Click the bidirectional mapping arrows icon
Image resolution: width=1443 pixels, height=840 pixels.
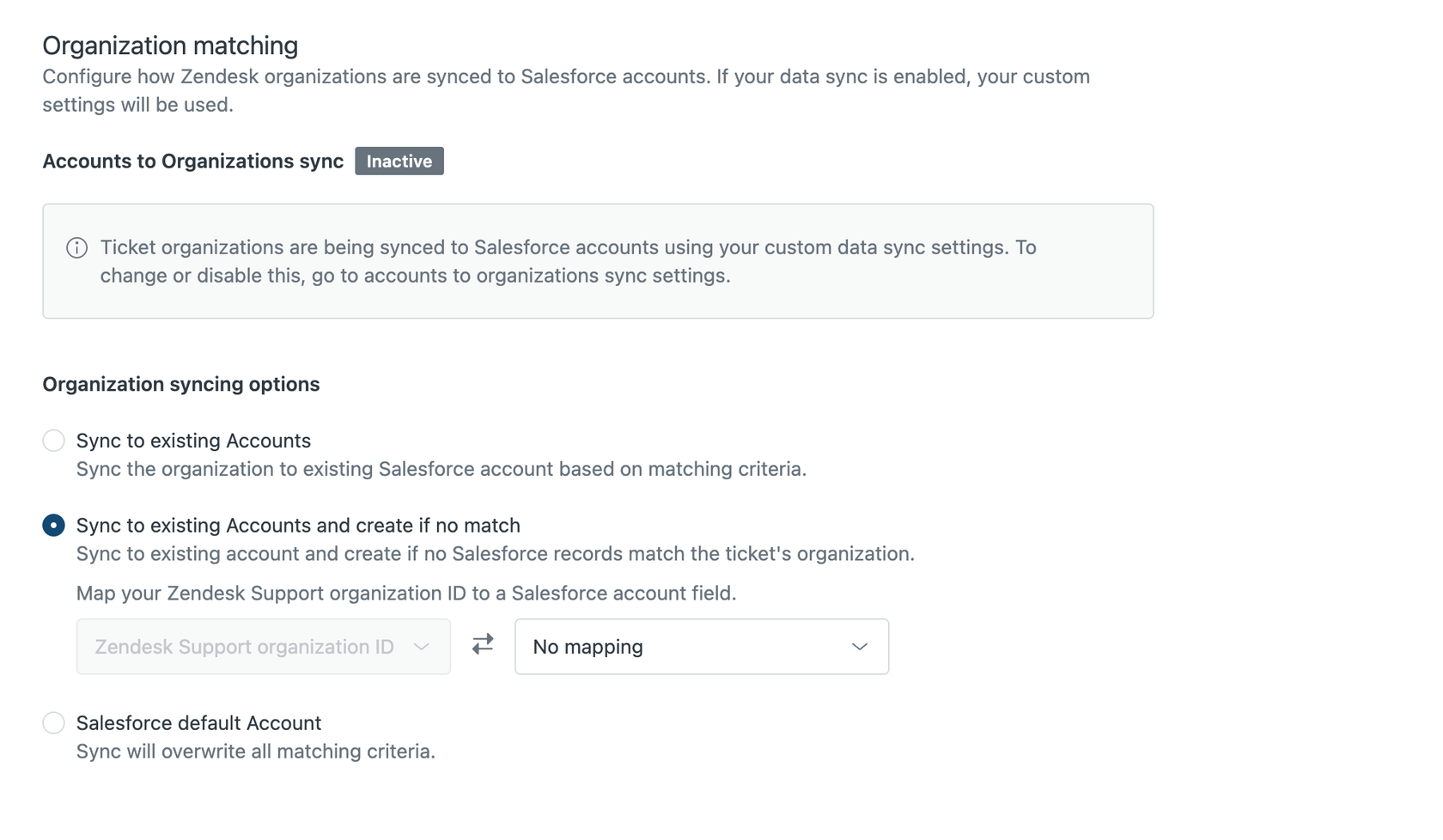click(482, 646)
